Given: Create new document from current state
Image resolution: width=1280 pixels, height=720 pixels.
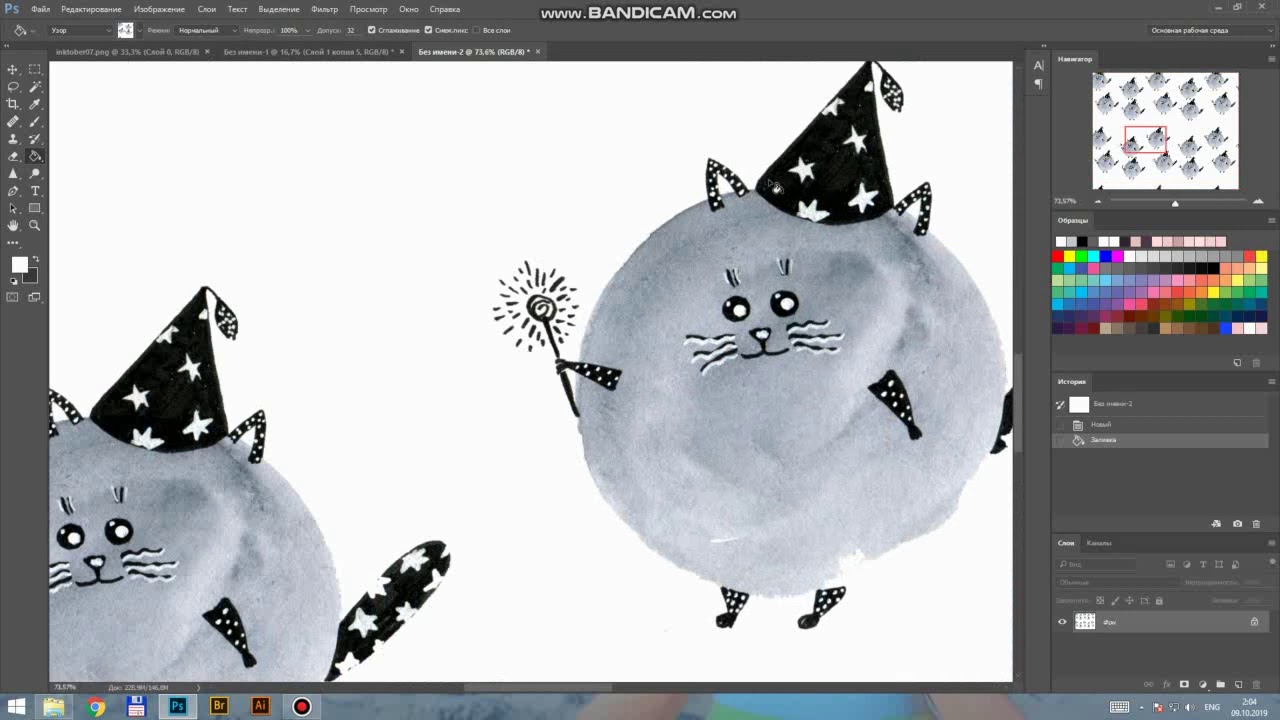Looking at the screenshot, I should (x=1216, y=524).
